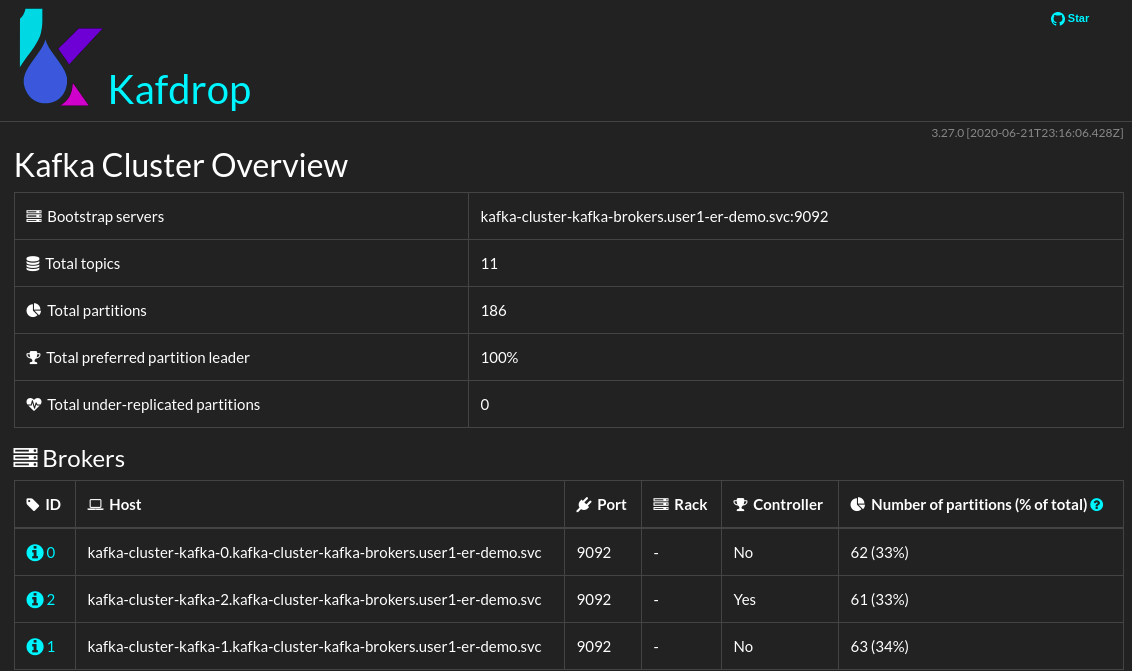Click the Controller value No for broker 1
1132x671 pixels.
[743, 646]
